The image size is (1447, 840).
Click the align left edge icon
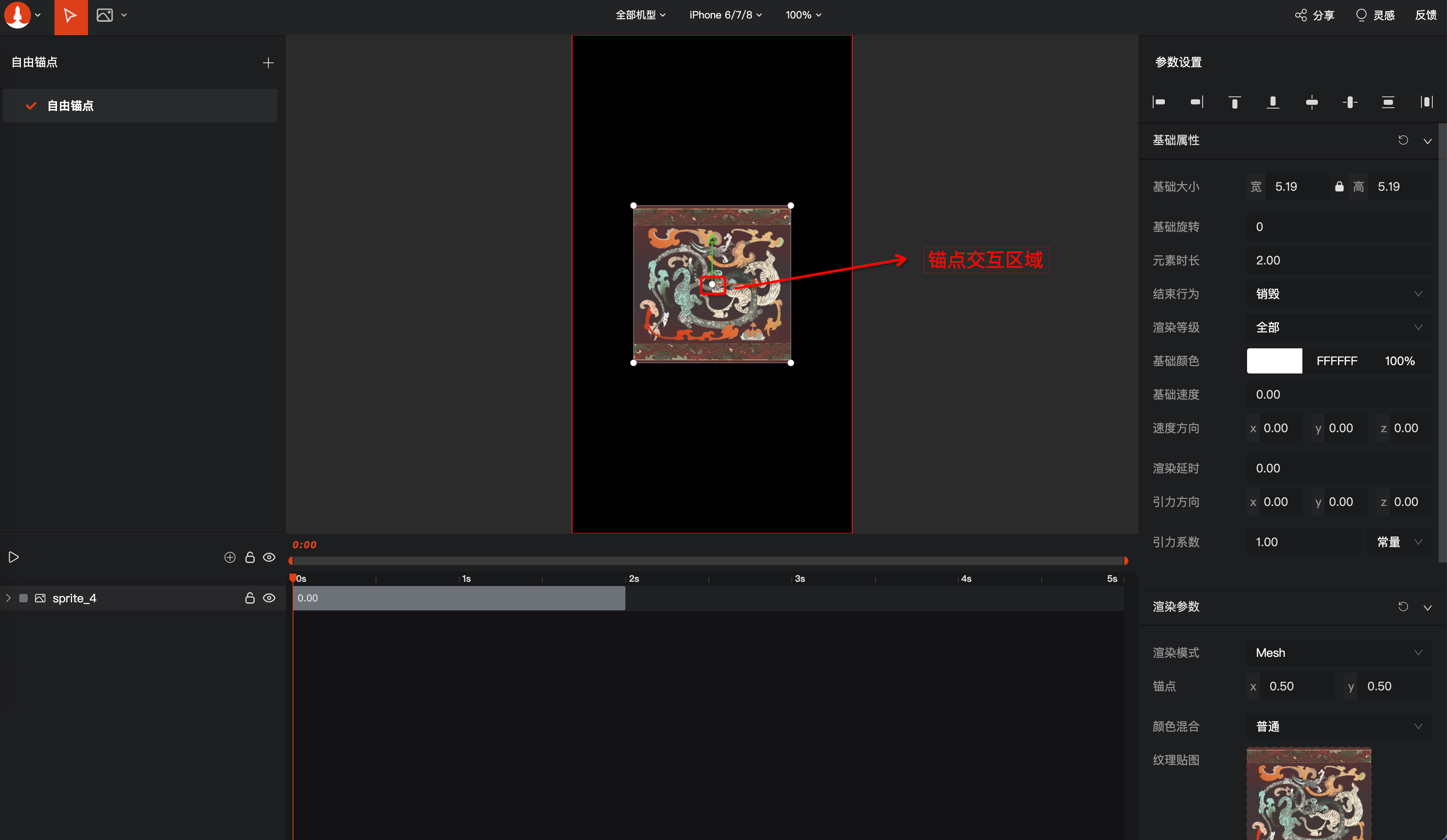pyautogui.click(x=1159, y=102)
